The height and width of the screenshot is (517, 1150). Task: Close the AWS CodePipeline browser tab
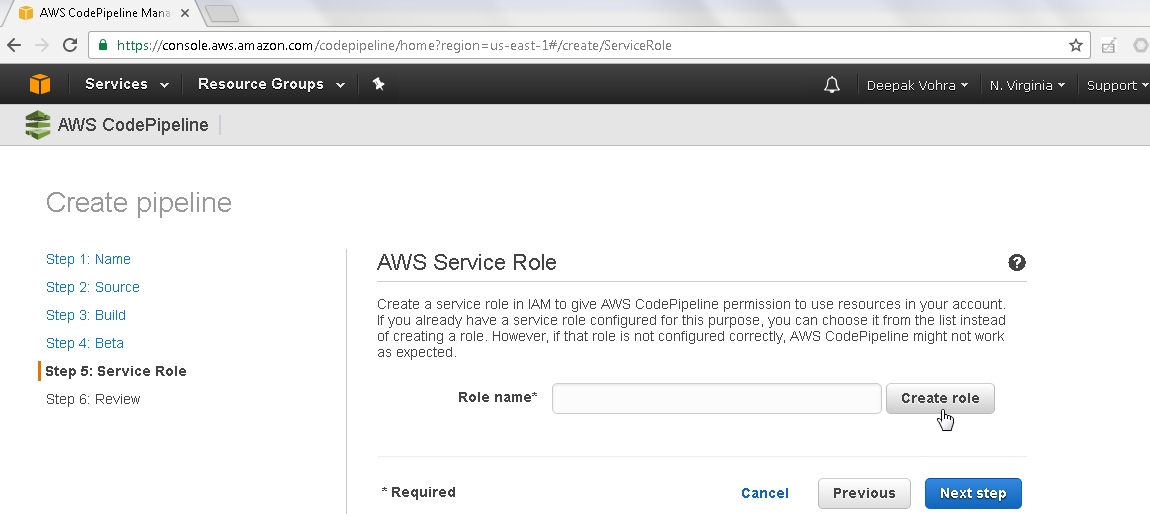[x=183, y=13]
